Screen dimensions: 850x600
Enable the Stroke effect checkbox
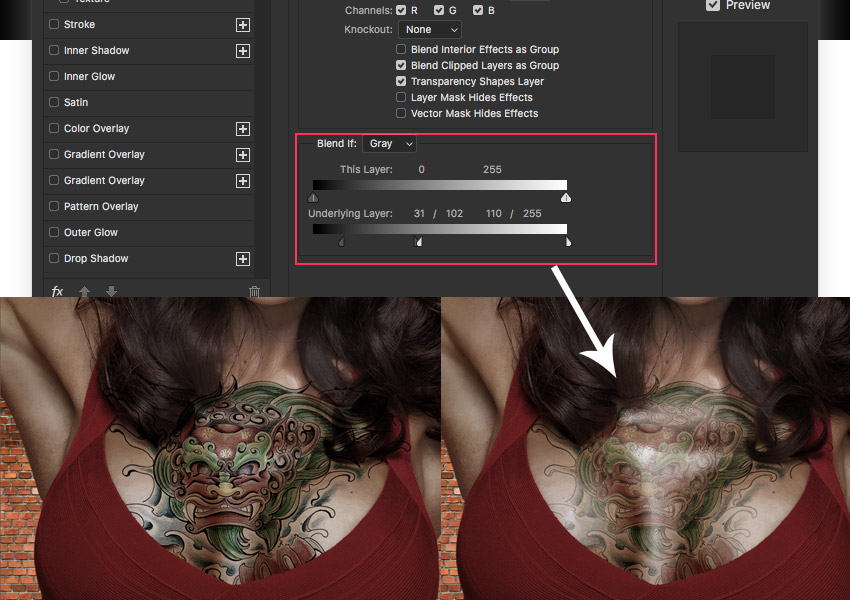point(54,24)
